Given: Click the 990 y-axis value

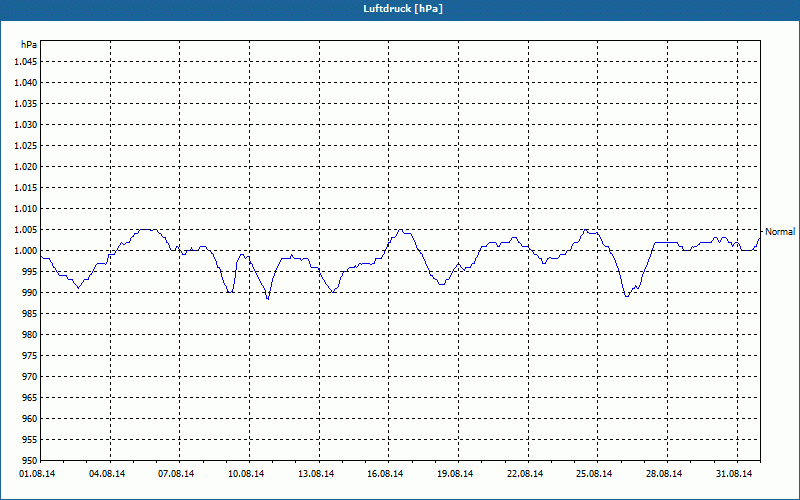Looking at the screenshot, I should pyautogui.click(x=31, y=292).
